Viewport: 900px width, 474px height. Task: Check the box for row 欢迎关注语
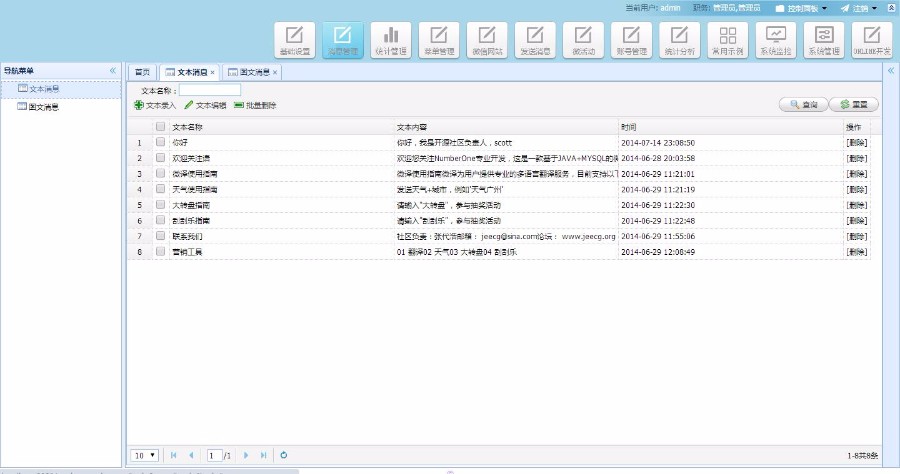click(x=160, y=157)
